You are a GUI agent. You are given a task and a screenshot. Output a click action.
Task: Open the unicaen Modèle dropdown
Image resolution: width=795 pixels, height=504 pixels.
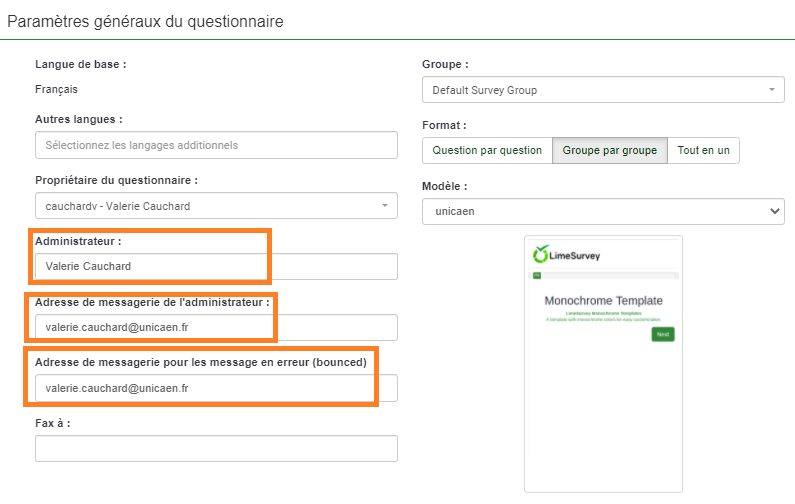click(603, 211)
